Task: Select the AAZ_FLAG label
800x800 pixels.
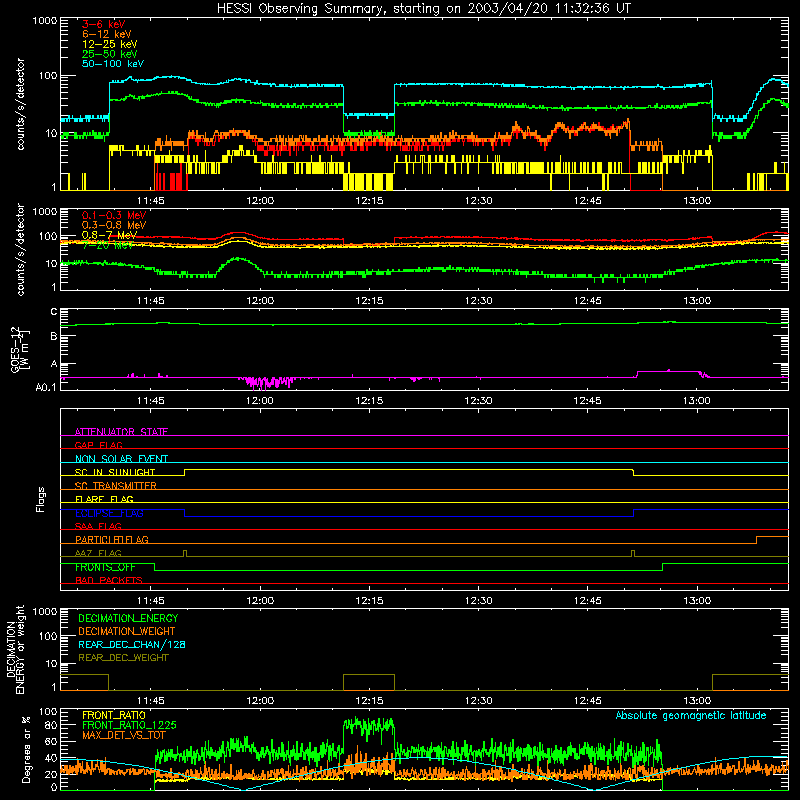Action: 98,553
